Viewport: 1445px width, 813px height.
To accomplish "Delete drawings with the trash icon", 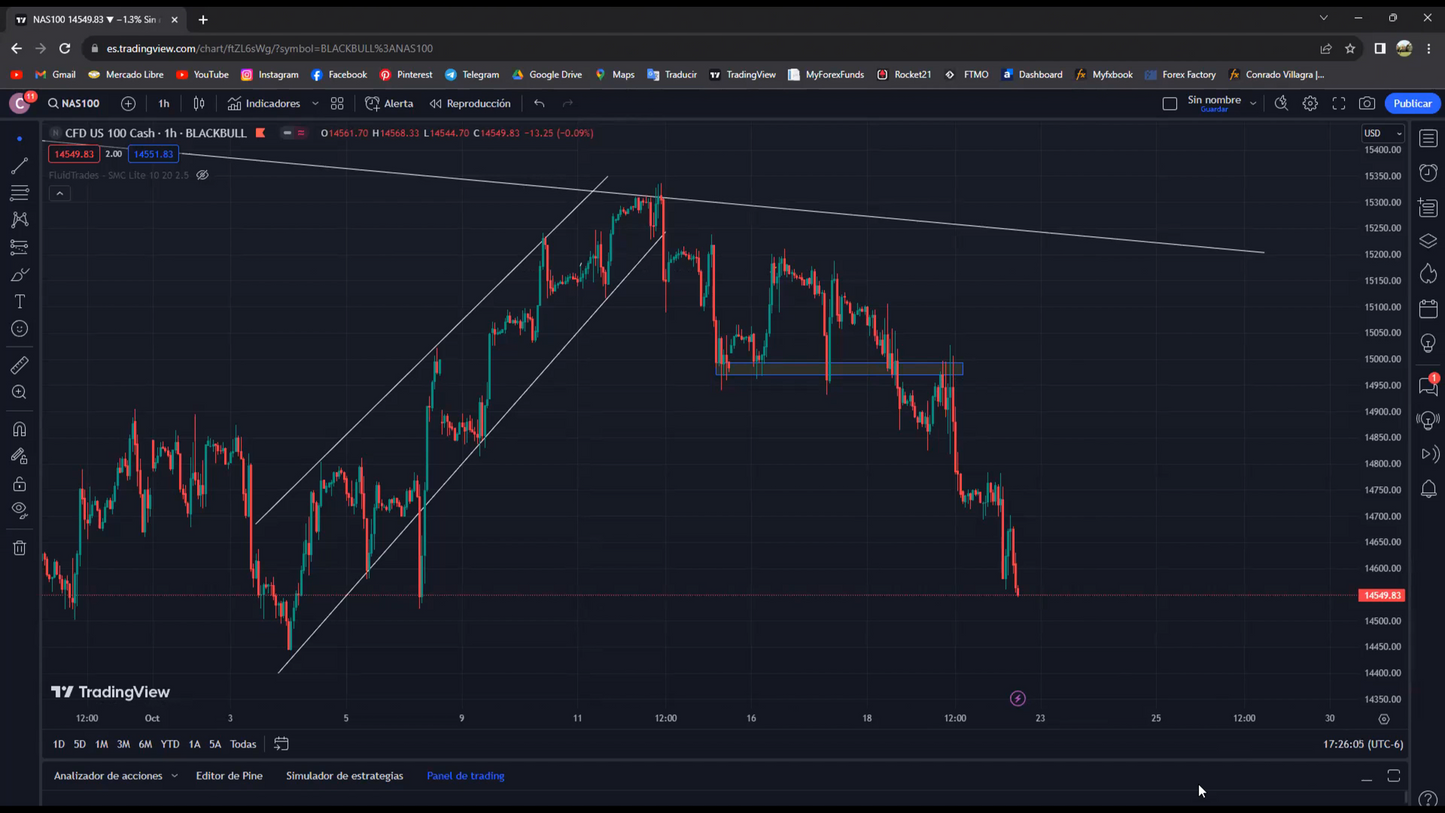I will (x=19, y=548).
